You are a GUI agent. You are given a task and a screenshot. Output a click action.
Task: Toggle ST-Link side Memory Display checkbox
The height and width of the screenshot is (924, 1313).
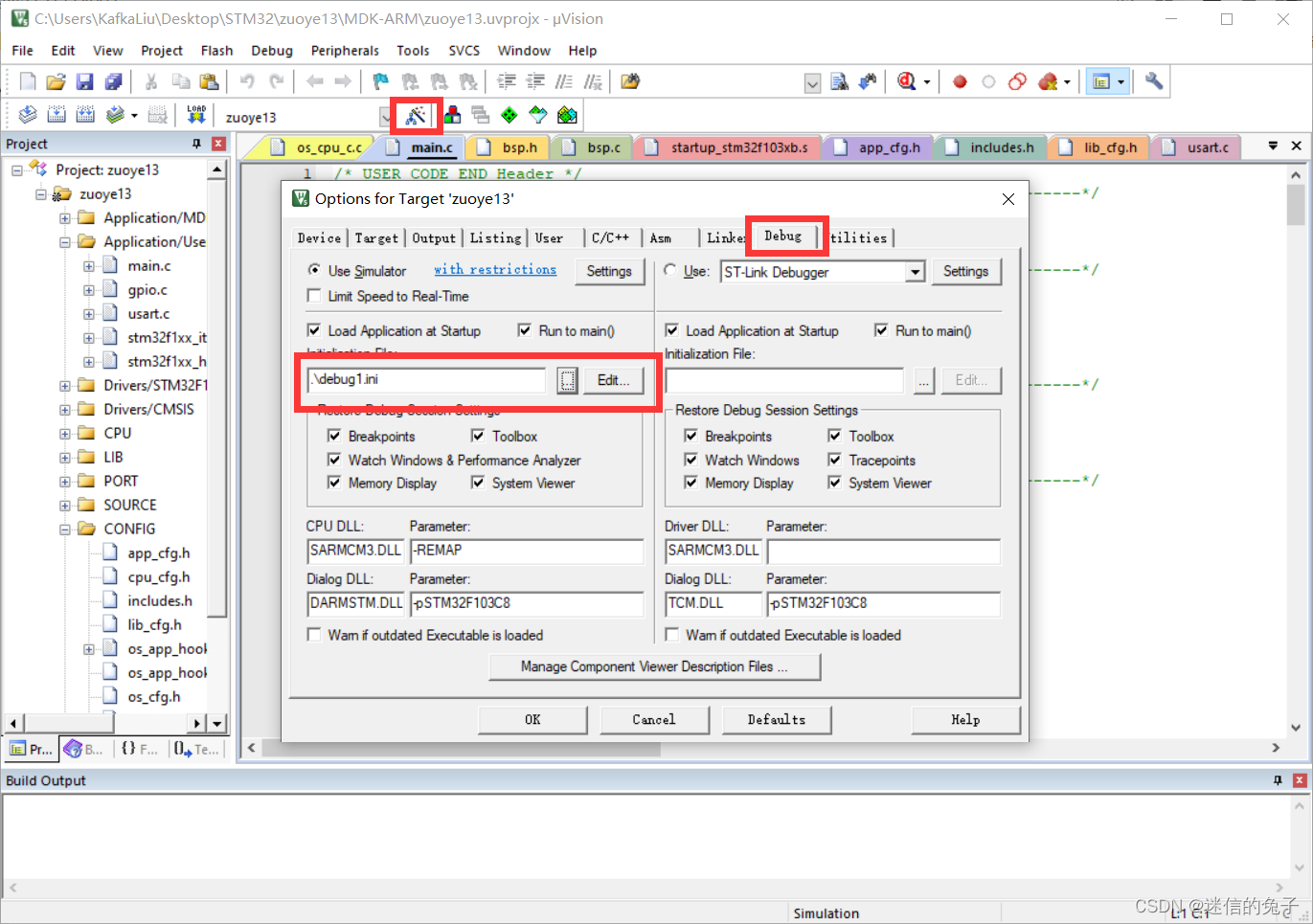click(x=691, y=483)
